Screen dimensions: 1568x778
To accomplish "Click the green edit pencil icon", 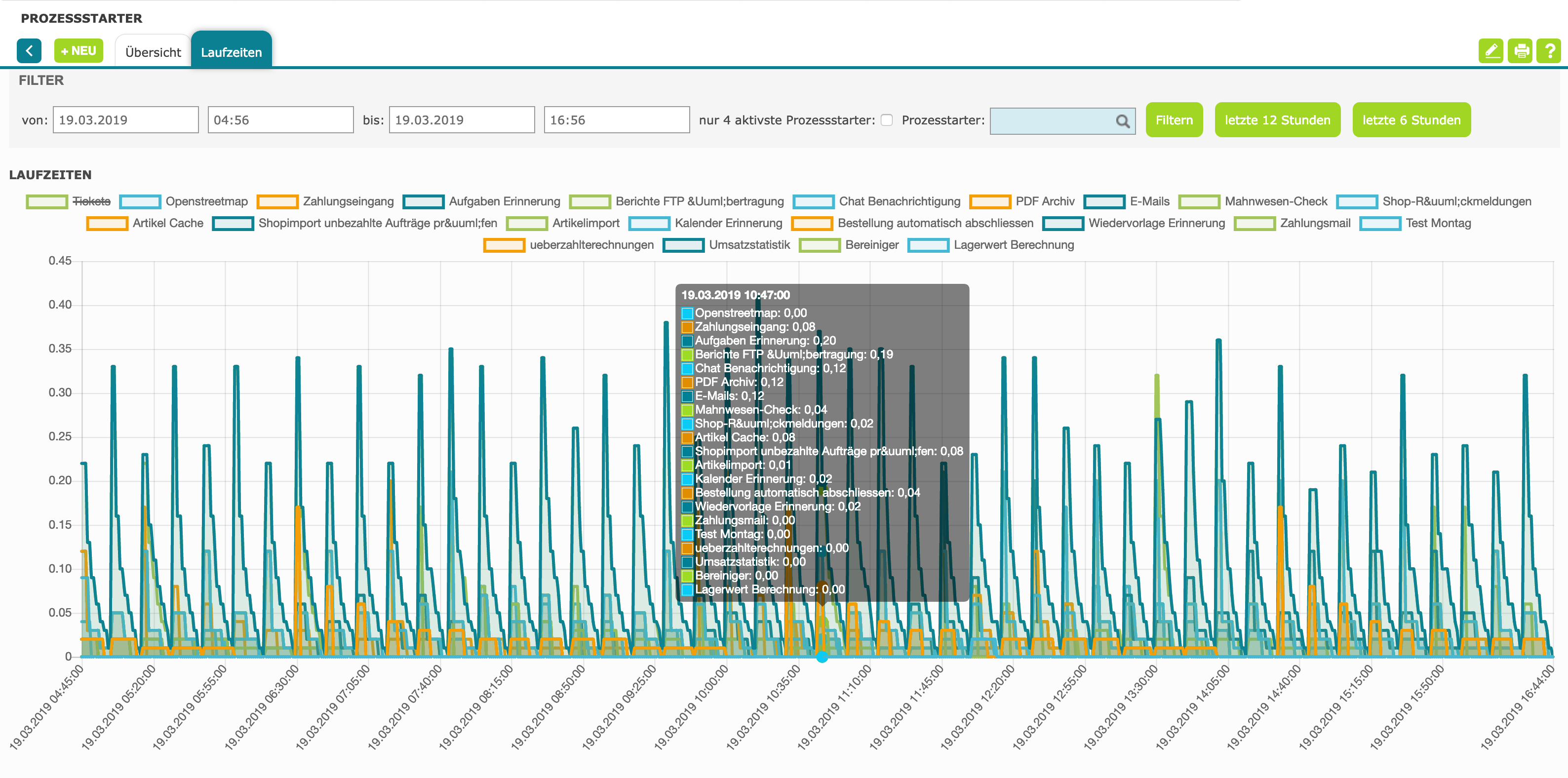I will coord(1490,51).
